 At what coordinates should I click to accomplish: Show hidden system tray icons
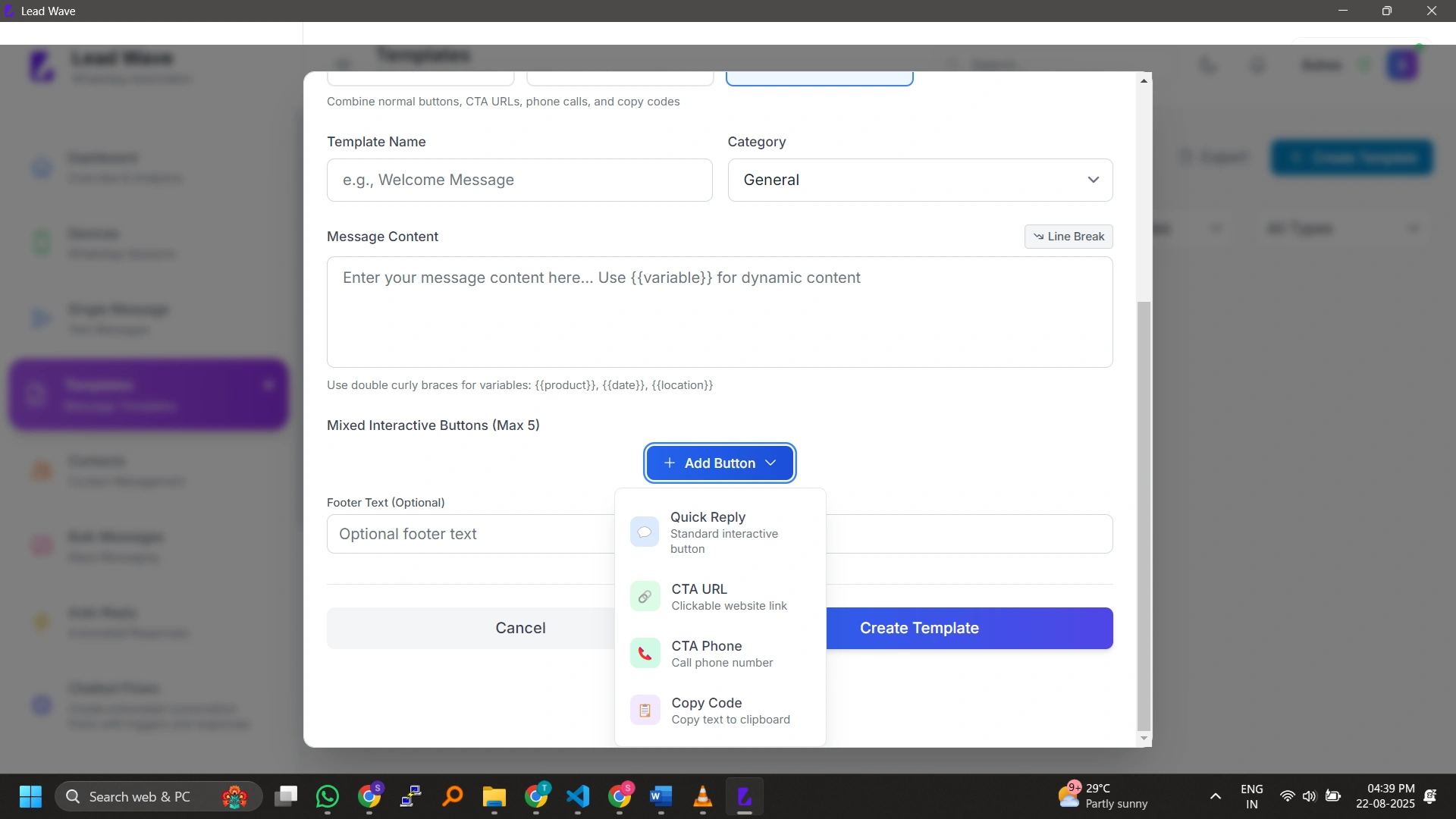(x=1216, y=796)
